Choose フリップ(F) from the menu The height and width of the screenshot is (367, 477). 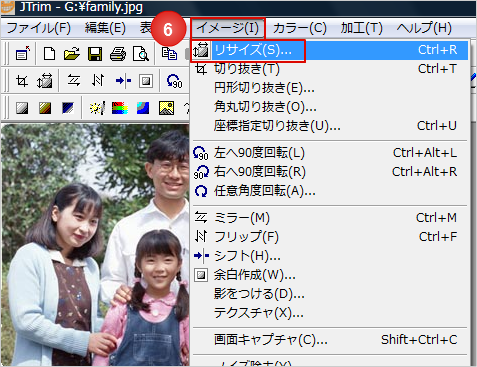(330, 237)
